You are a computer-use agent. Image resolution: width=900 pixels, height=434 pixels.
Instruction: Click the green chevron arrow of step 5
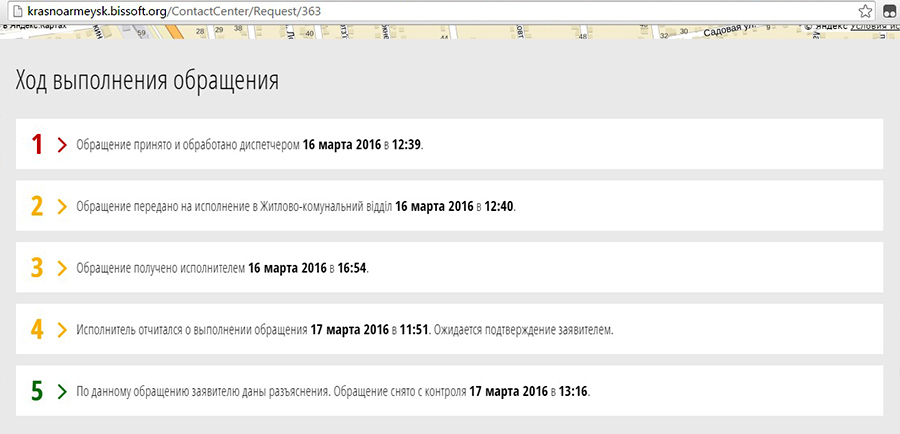click(62, 391)
